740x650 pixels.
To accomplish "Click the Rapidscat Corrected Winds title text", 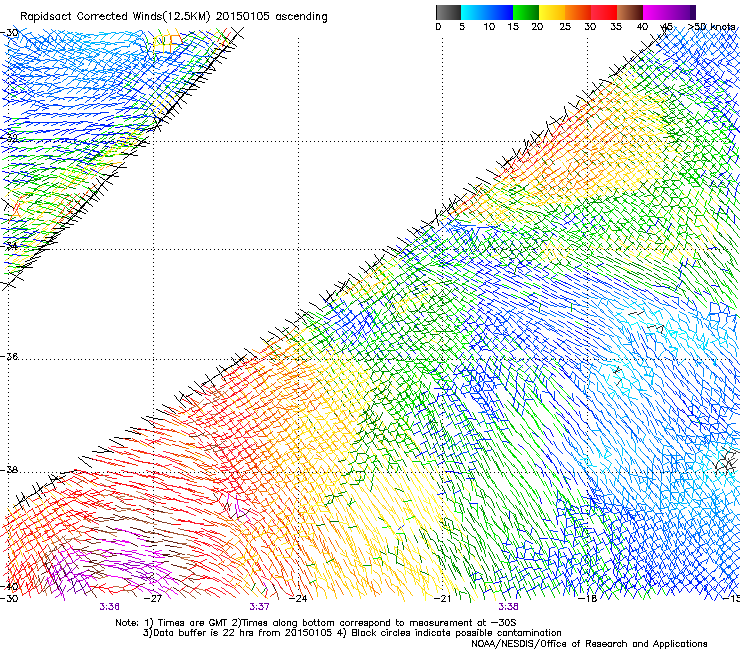I will point(174,17).
